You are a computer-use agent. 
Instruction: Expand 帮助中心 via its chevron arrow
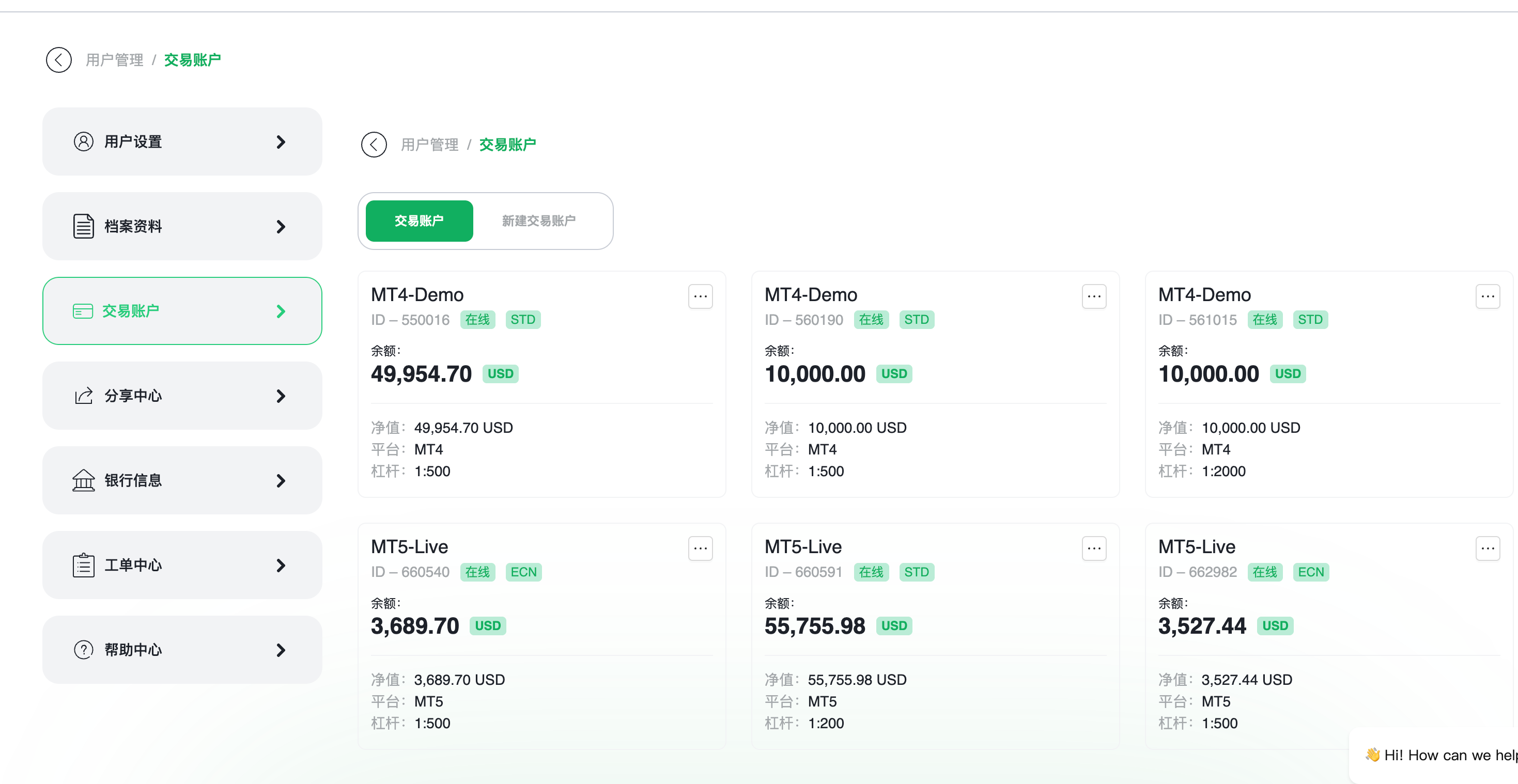(x=281, y=650)
